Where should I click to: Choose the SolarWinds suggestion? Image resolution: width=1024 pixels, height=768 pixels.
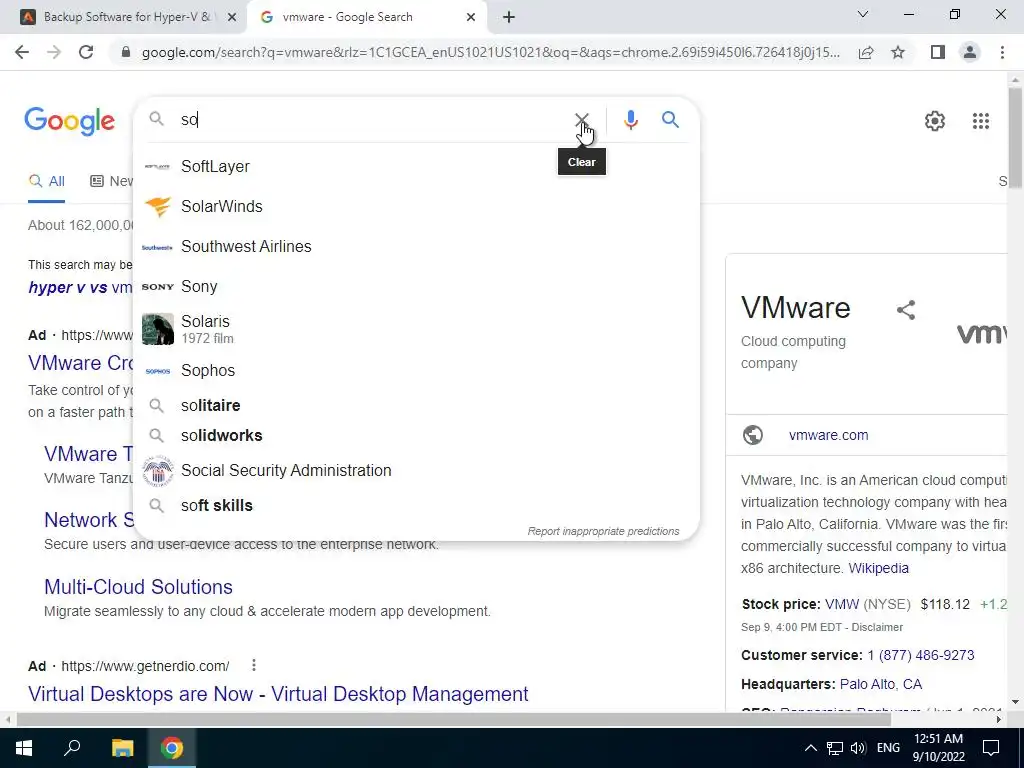(416, 206)
